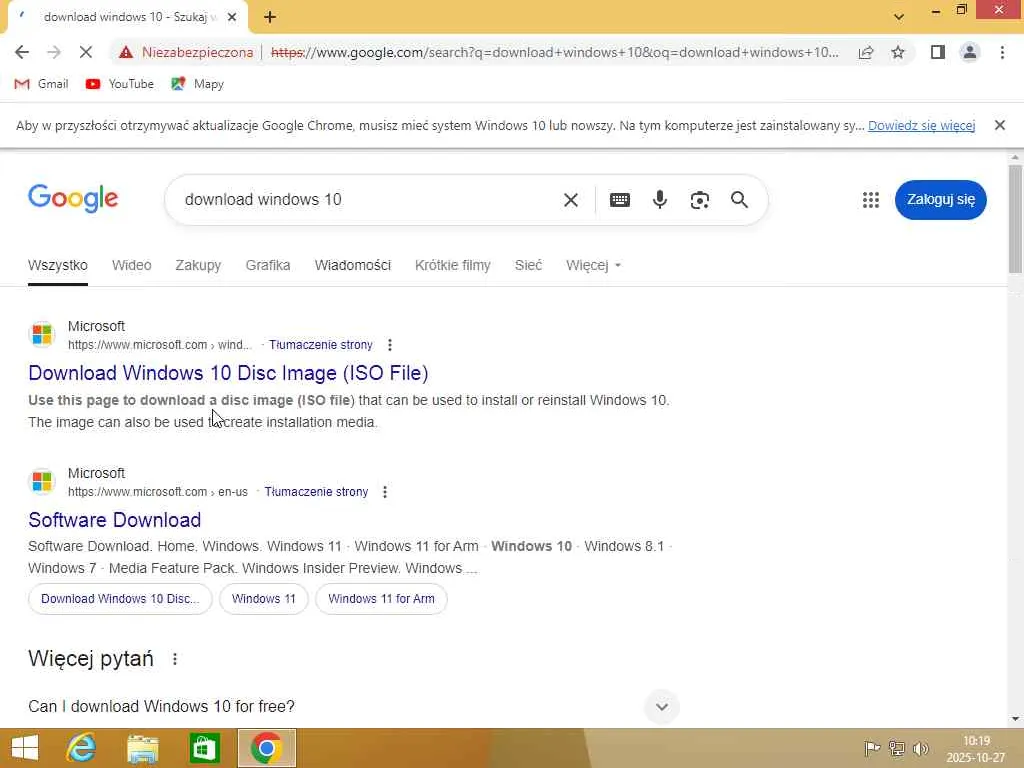Select the Wszystko results tab
This screenshot has width=1024, height=768.
tap(57, 265)
